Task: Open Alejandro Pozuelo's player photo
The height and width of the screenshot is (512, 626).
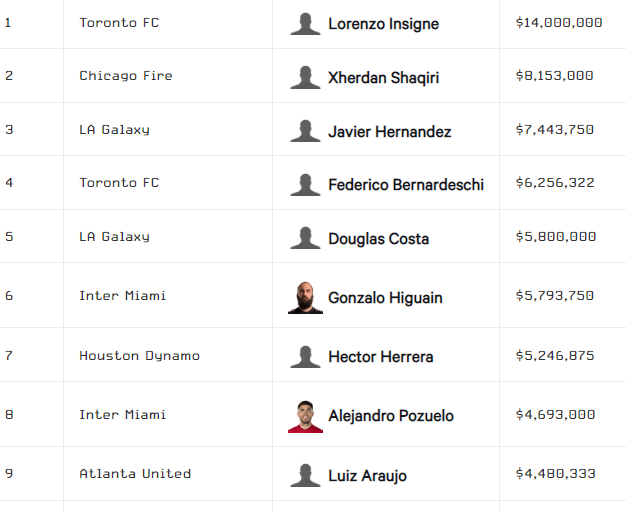Action: pyautogui.click(x=305, y=415)
